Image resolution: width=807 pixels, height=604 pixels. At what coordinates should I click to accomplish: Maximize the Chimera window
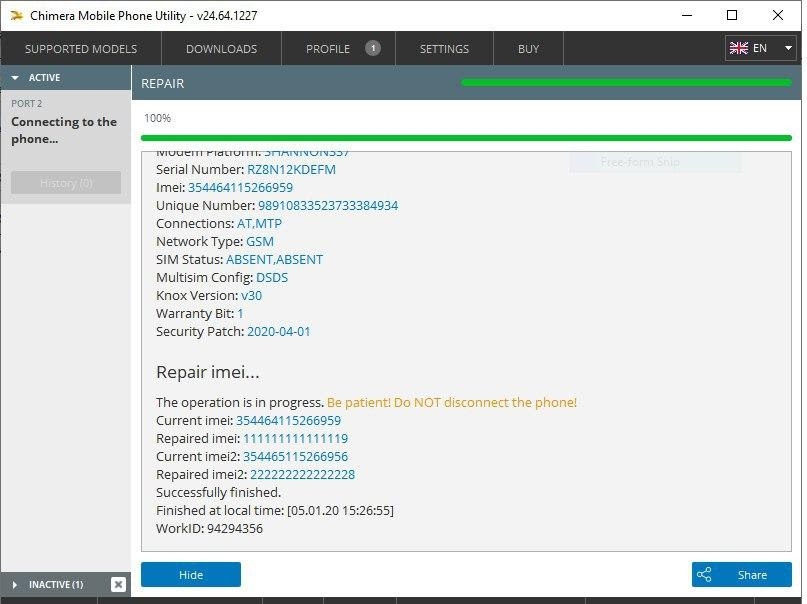(x=732, y=15)
